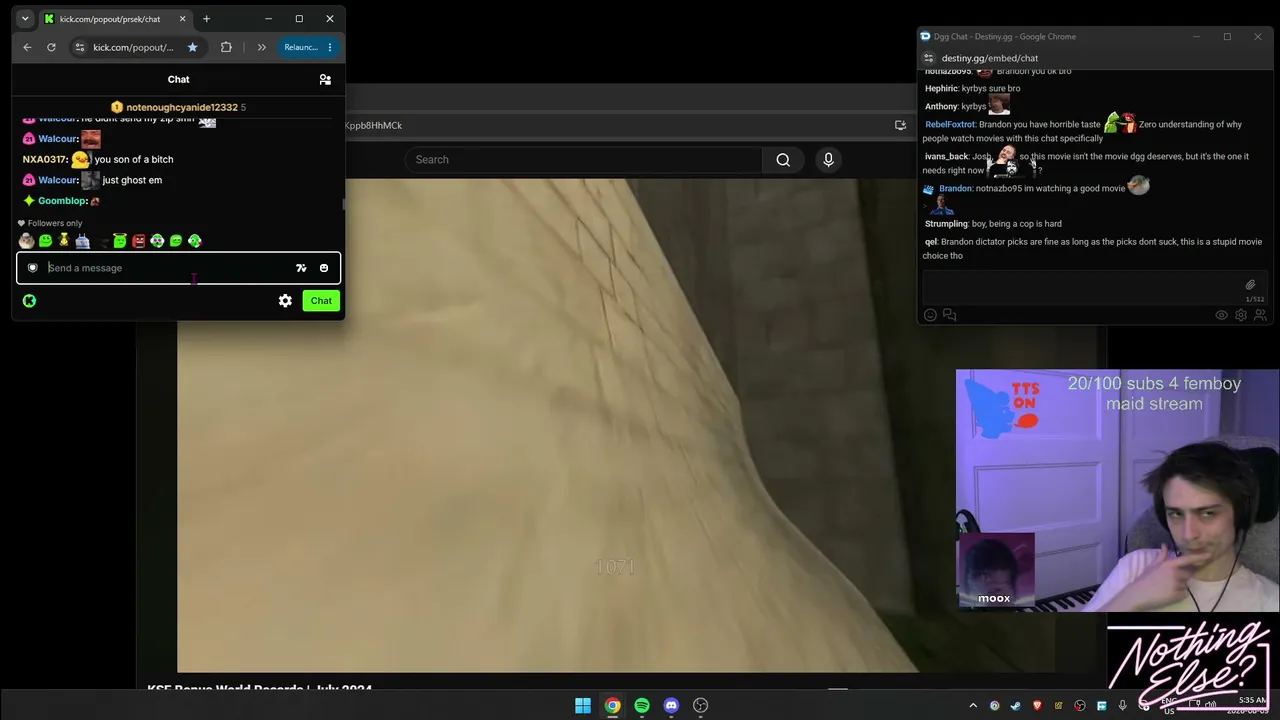The width and height of the screenshot is (1280, 720).
Task: Reload the Kick chat page
Action: point(51,47)
